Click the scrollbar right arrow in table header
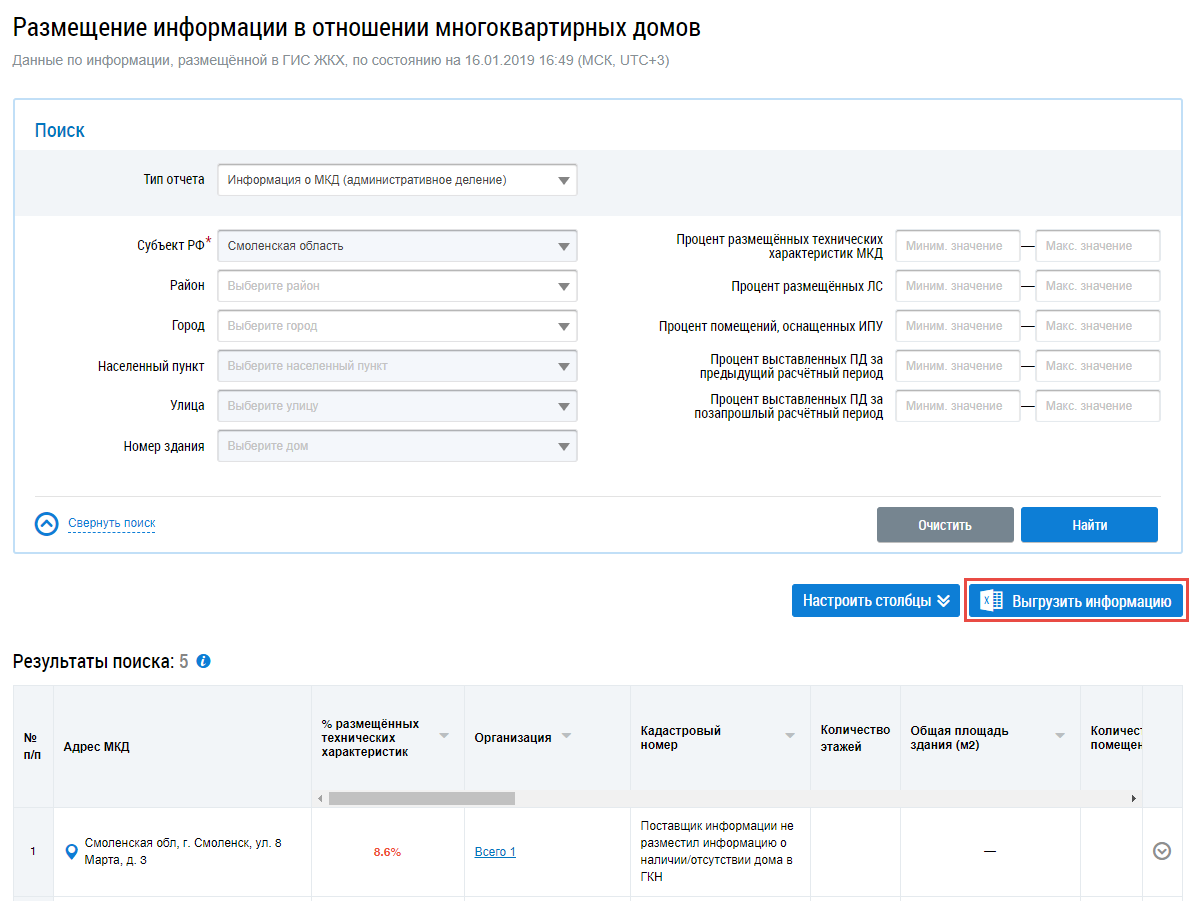 pos(1134,799)
